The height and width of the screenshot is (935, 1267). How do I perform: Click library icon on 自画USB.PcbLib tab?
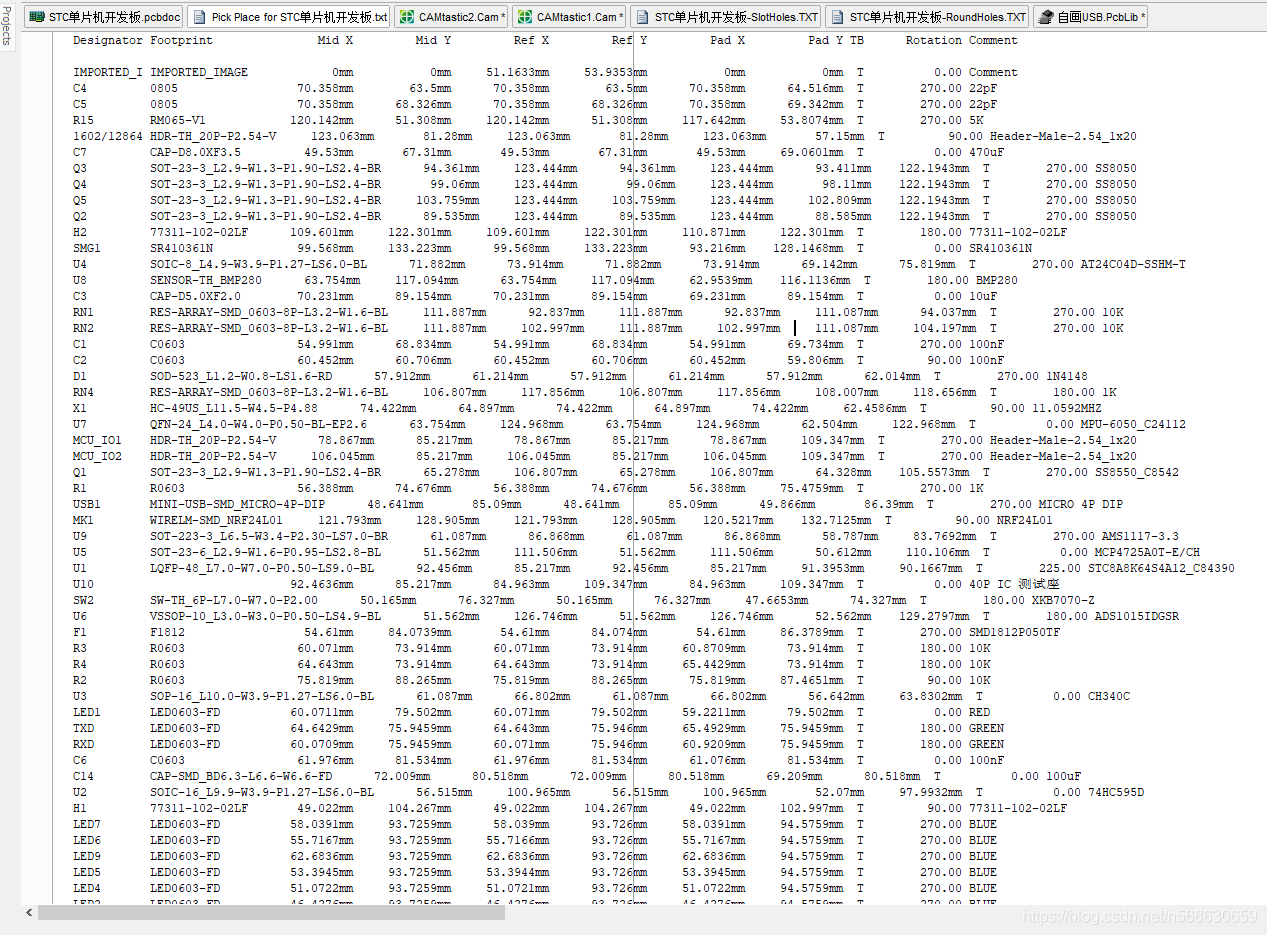[1045, 17]
